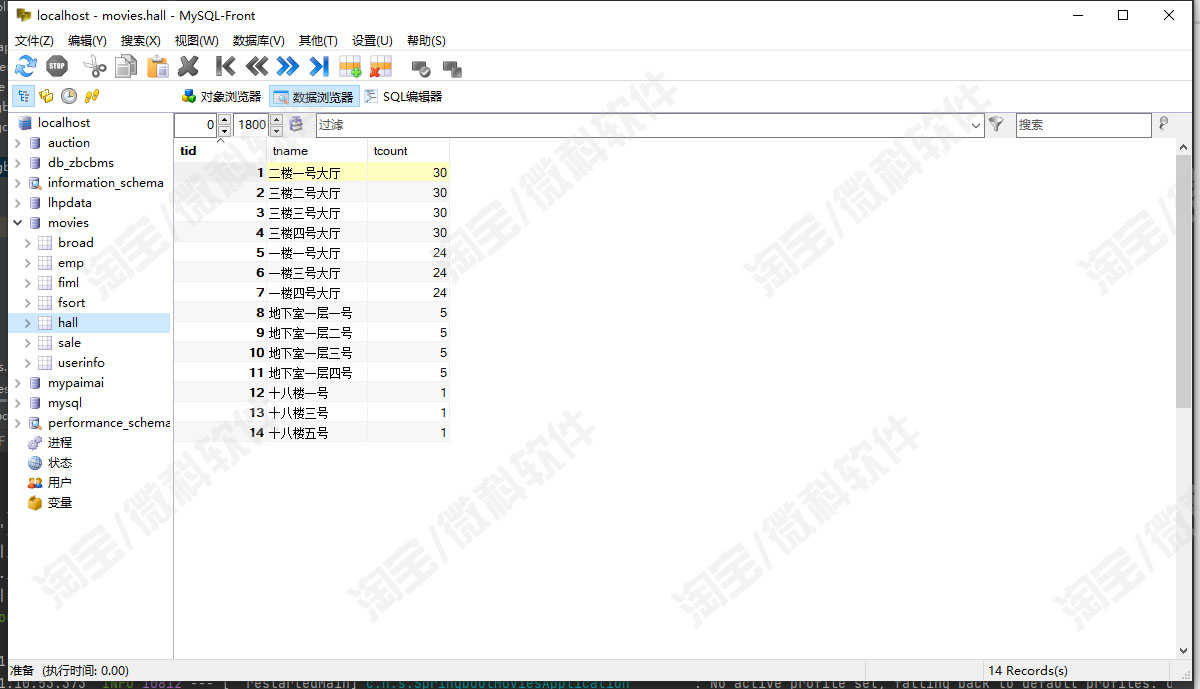Open the 其他(T) menu
The image size is (1200, 689).
click(x=318, y=40)
